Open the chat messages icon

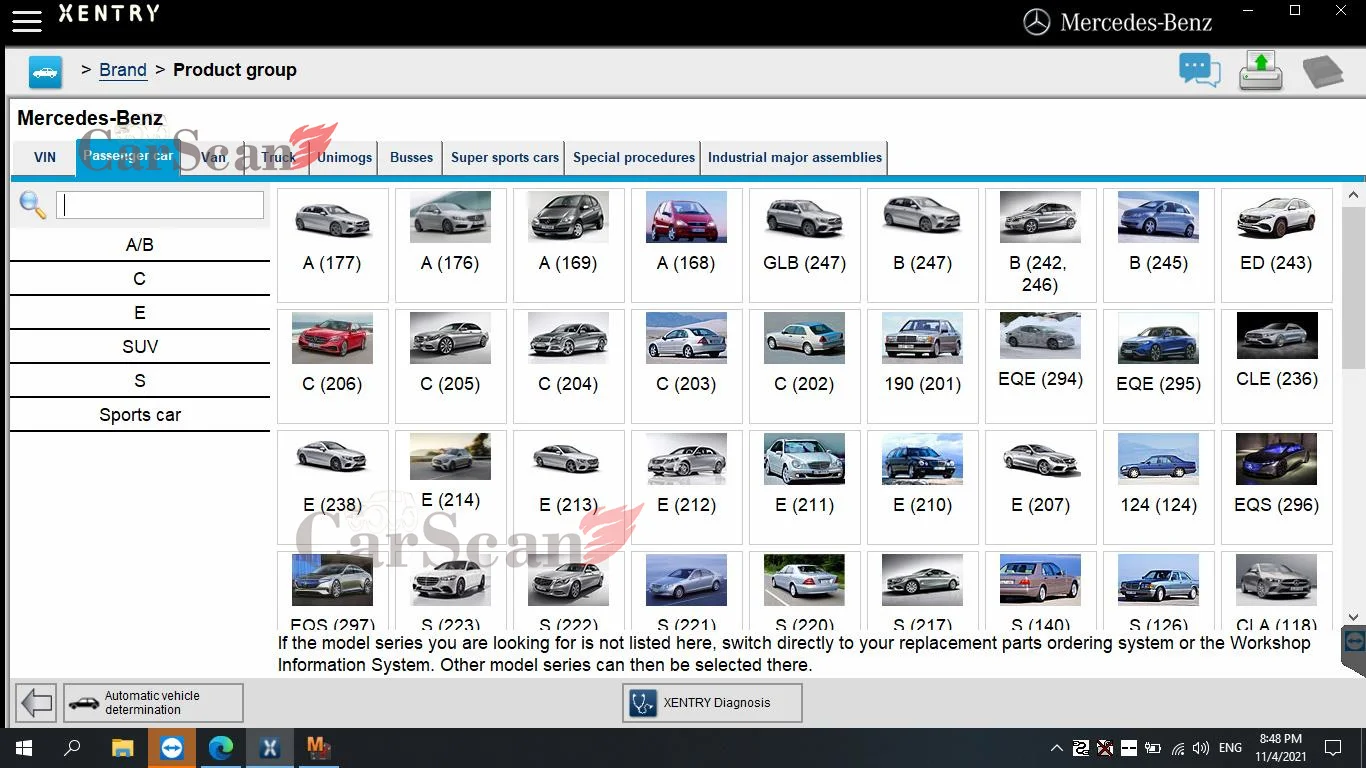[1200, 70]
